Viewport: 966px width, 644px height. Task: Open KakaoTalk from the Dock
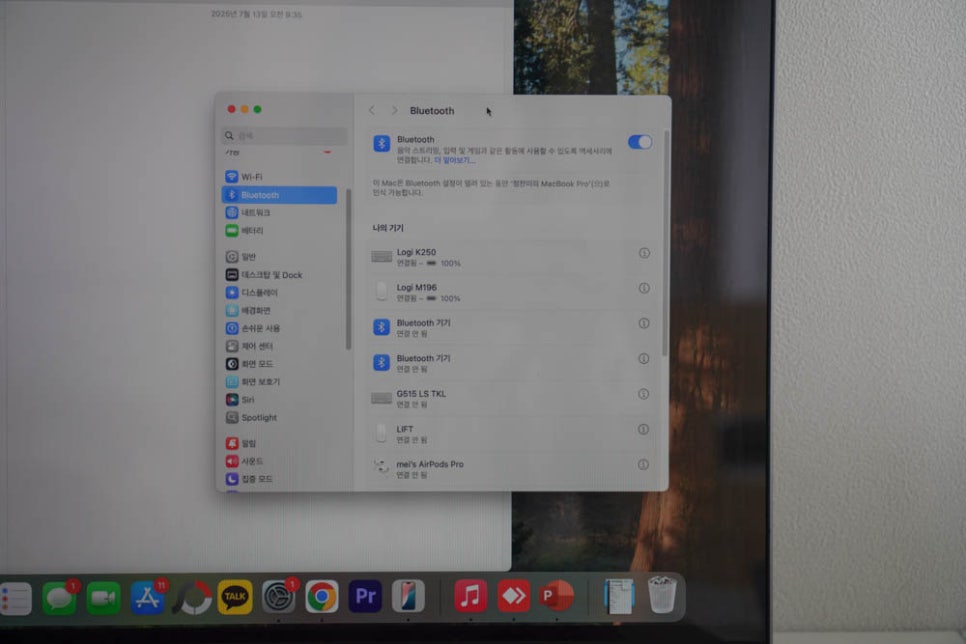coord(235,597)
